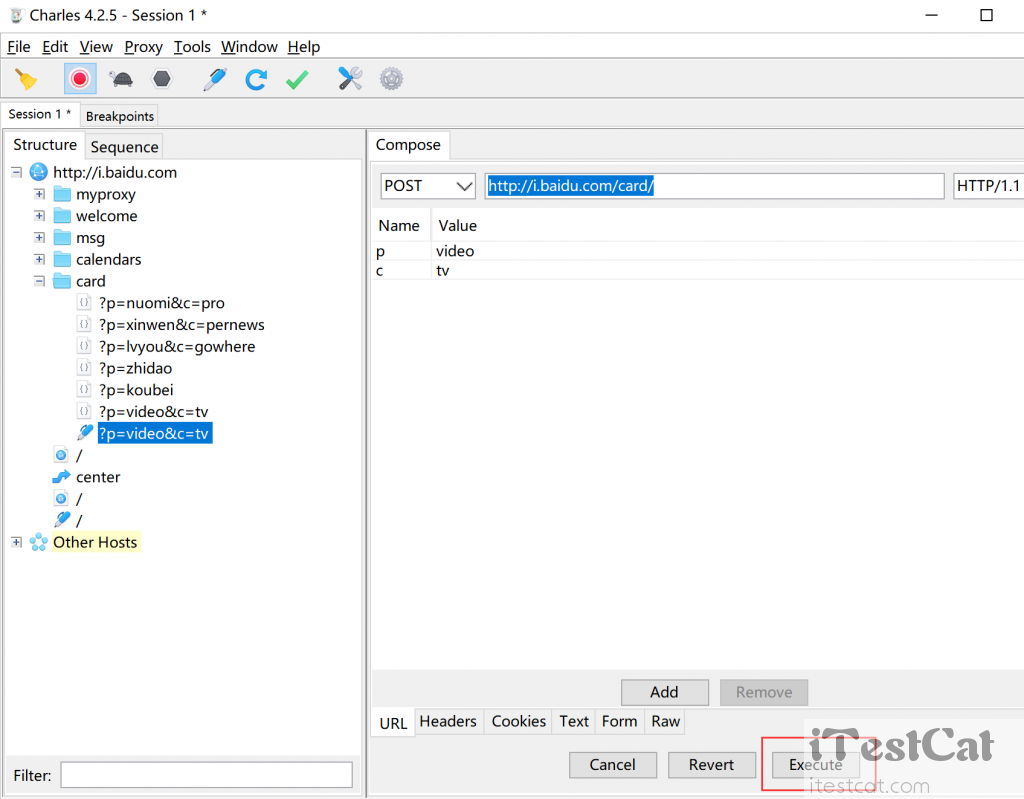The image size is (1024, 799).
Task: Click the Filter input field
Action: click(x=206, y=775)
